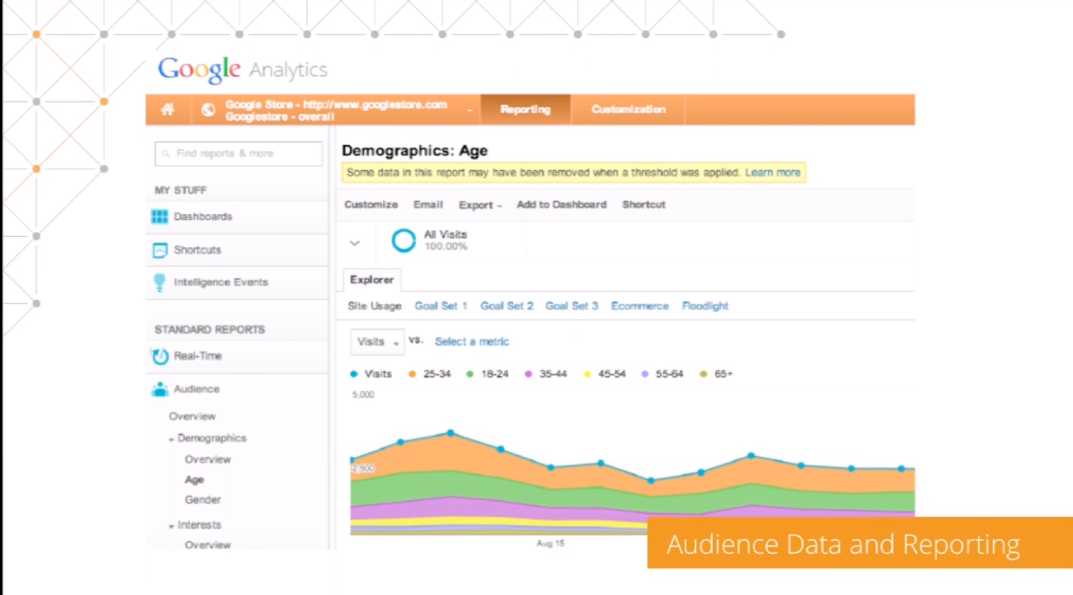The width and height of the screenshot is (1073, 595).
Task: Switch to the Customization tab
Action: coord(628,110)
